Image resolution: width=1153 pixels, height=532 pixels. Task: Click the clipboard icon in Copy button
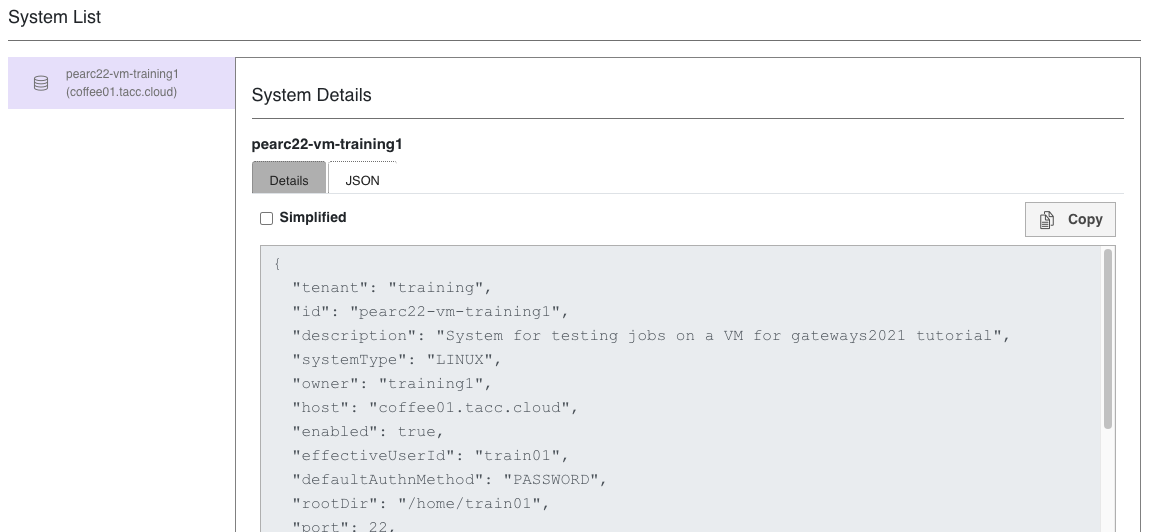[1047, 220]
